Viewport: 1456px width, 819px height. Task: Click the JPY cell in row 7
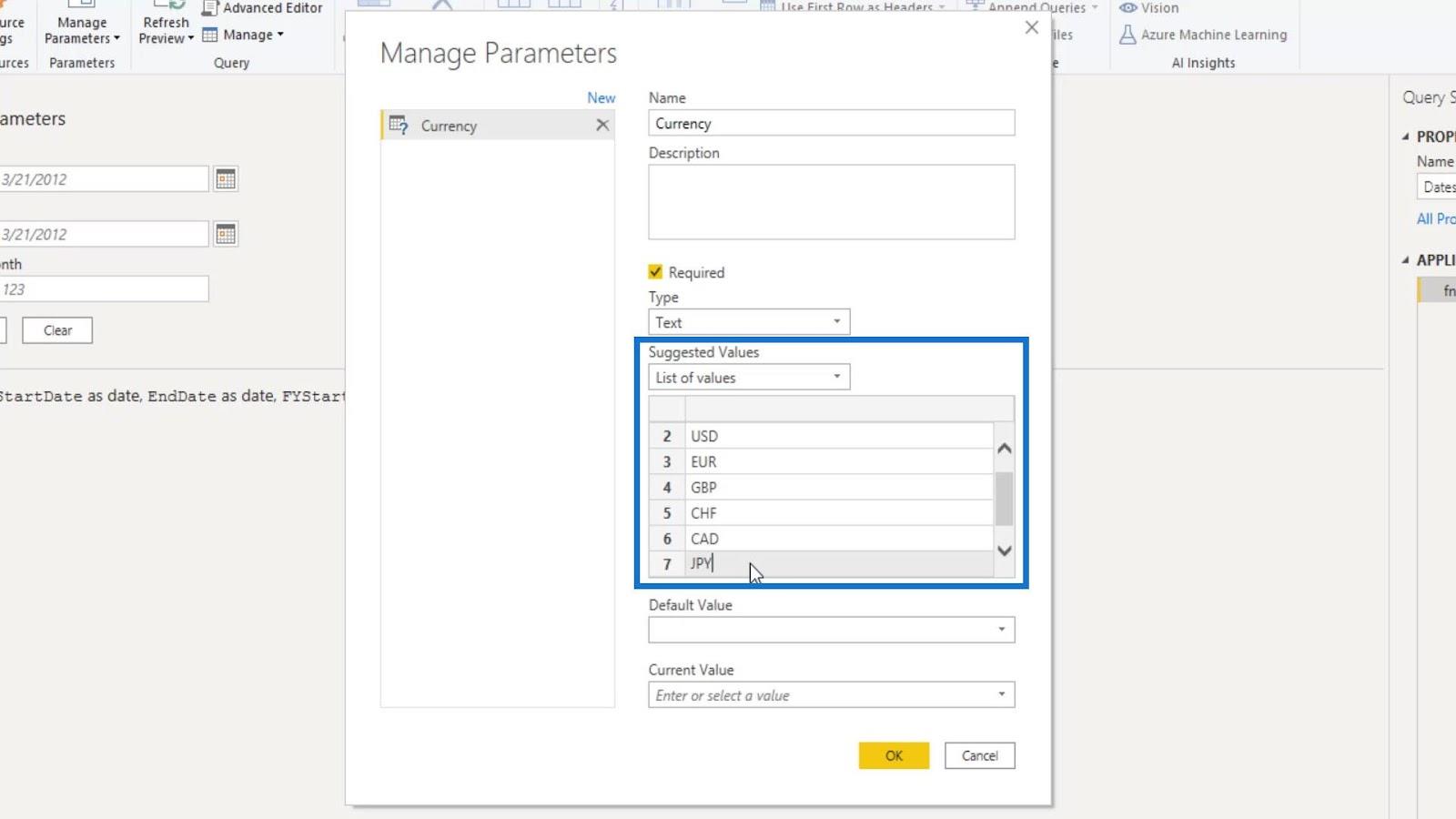[838, 563]
